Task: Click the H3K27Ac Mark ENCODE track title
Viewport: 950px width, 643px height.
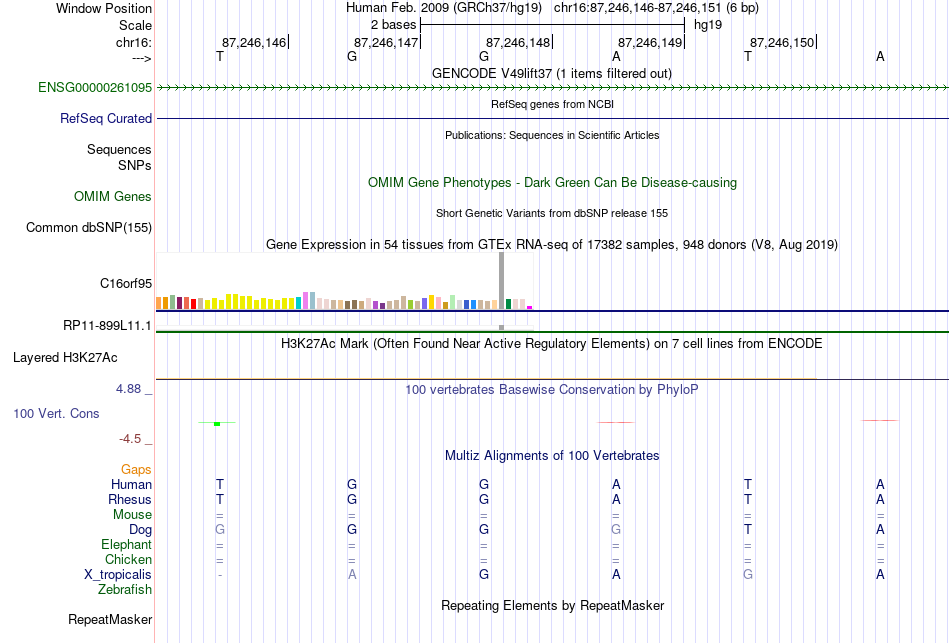Action: (x=552, y=344)
